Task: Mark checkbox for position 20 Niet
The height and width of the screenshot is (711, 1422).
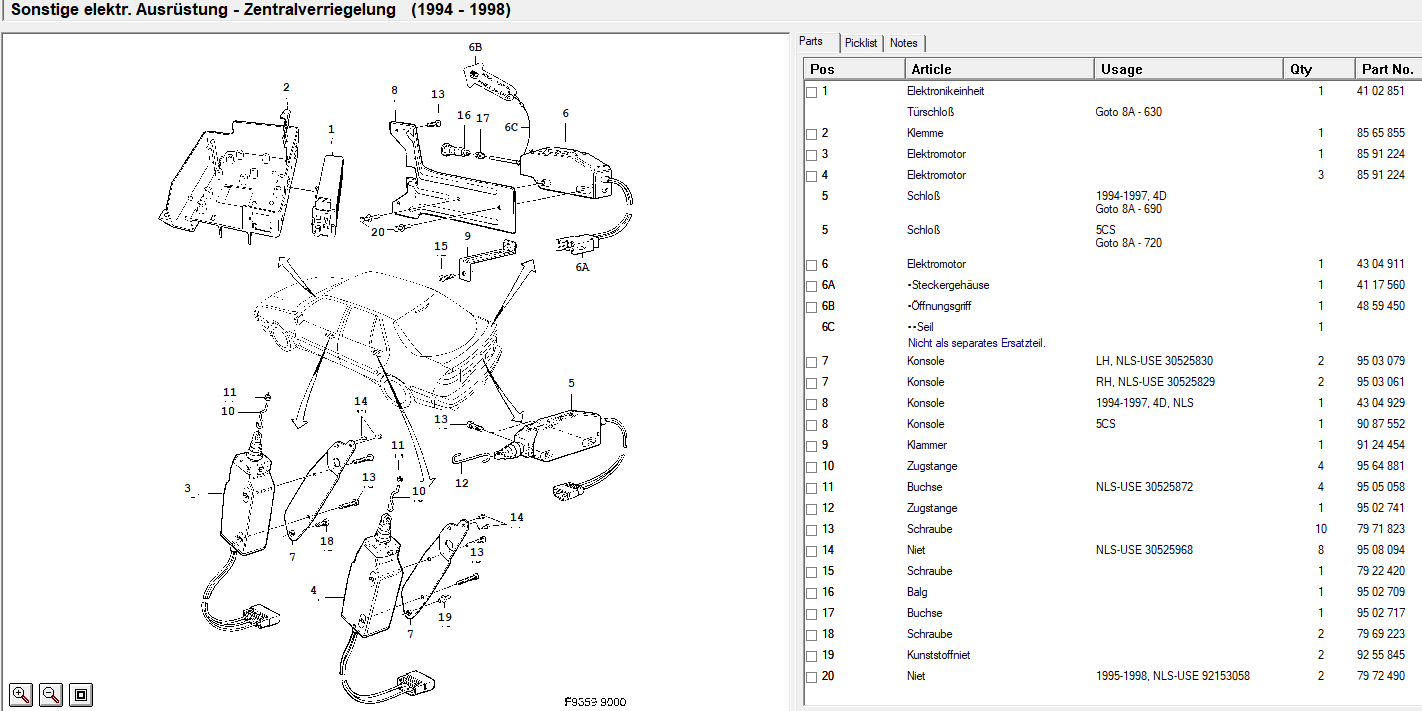Action: (x=811, y=677)
